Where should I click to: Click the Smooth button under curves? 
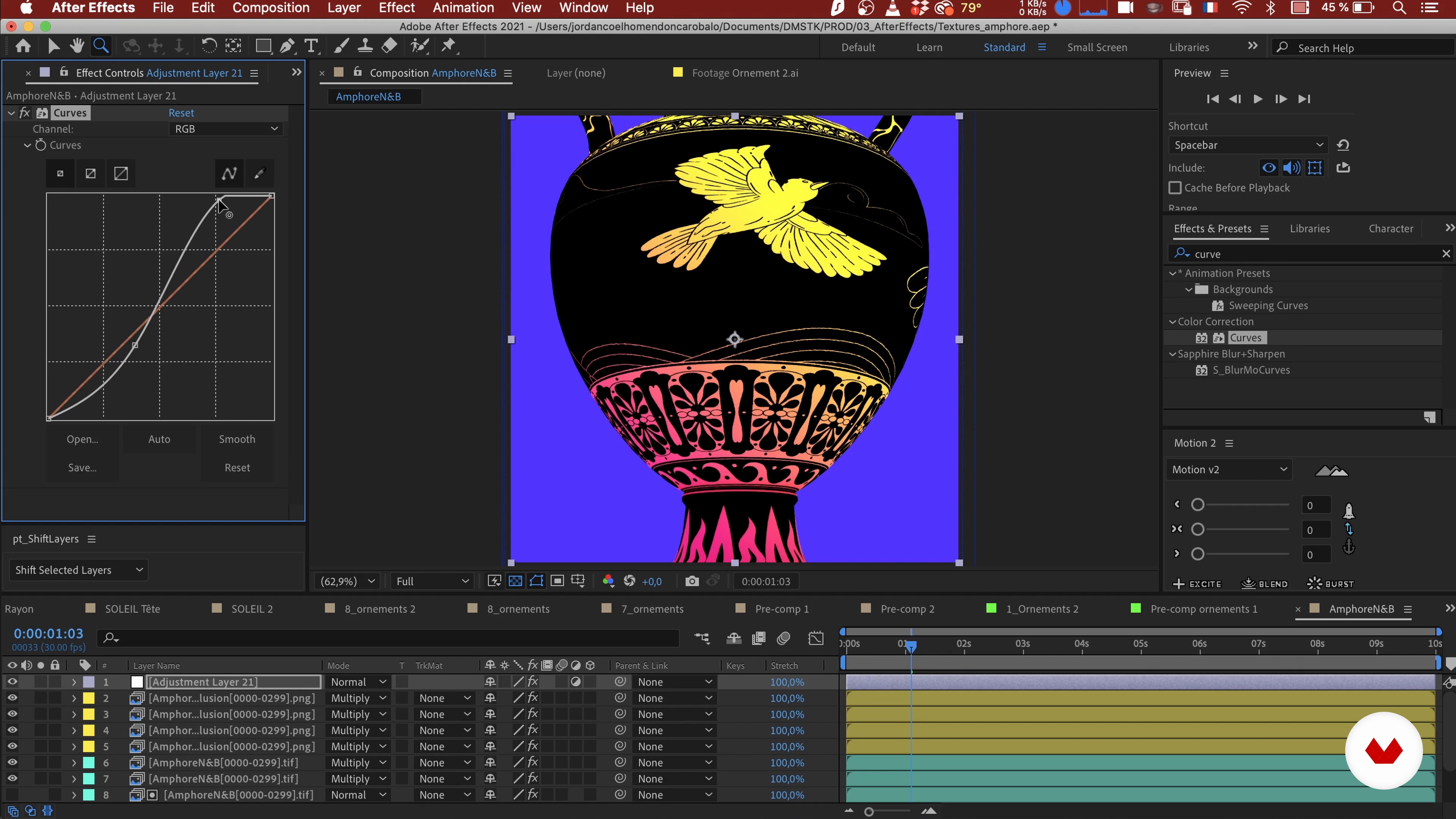coord(237,439)
